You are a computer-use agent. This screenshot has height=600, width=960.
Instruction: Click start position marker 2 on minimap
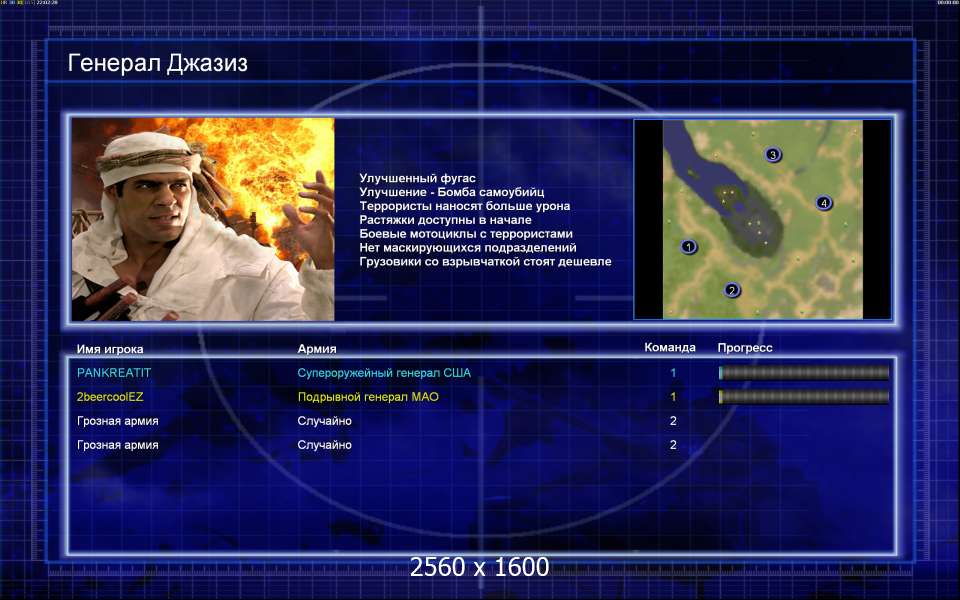tap(732, 290)
